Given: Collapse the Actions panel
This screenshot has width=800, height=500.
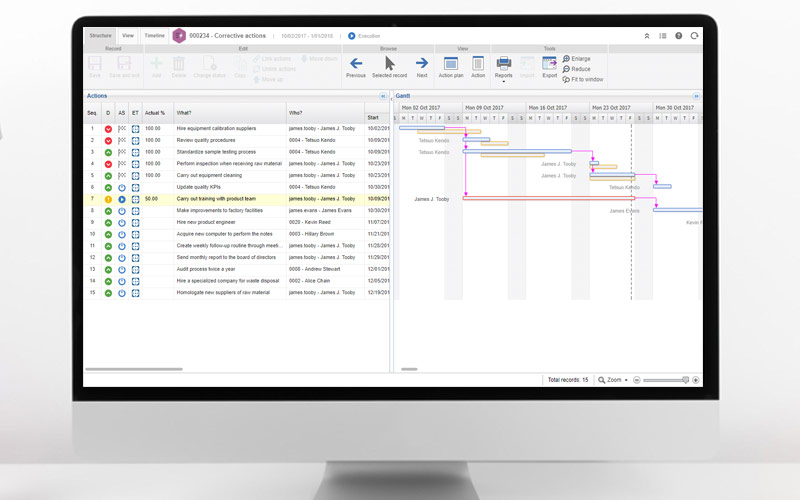Looking at the screenshot, I should point(383,96).
